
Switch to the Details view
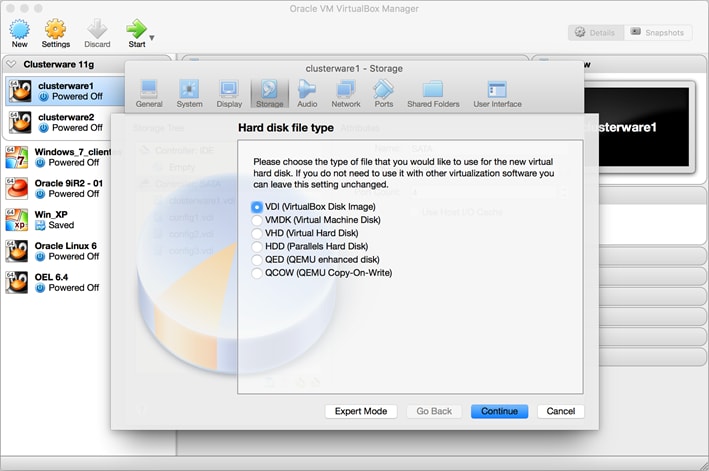point(596,33)
